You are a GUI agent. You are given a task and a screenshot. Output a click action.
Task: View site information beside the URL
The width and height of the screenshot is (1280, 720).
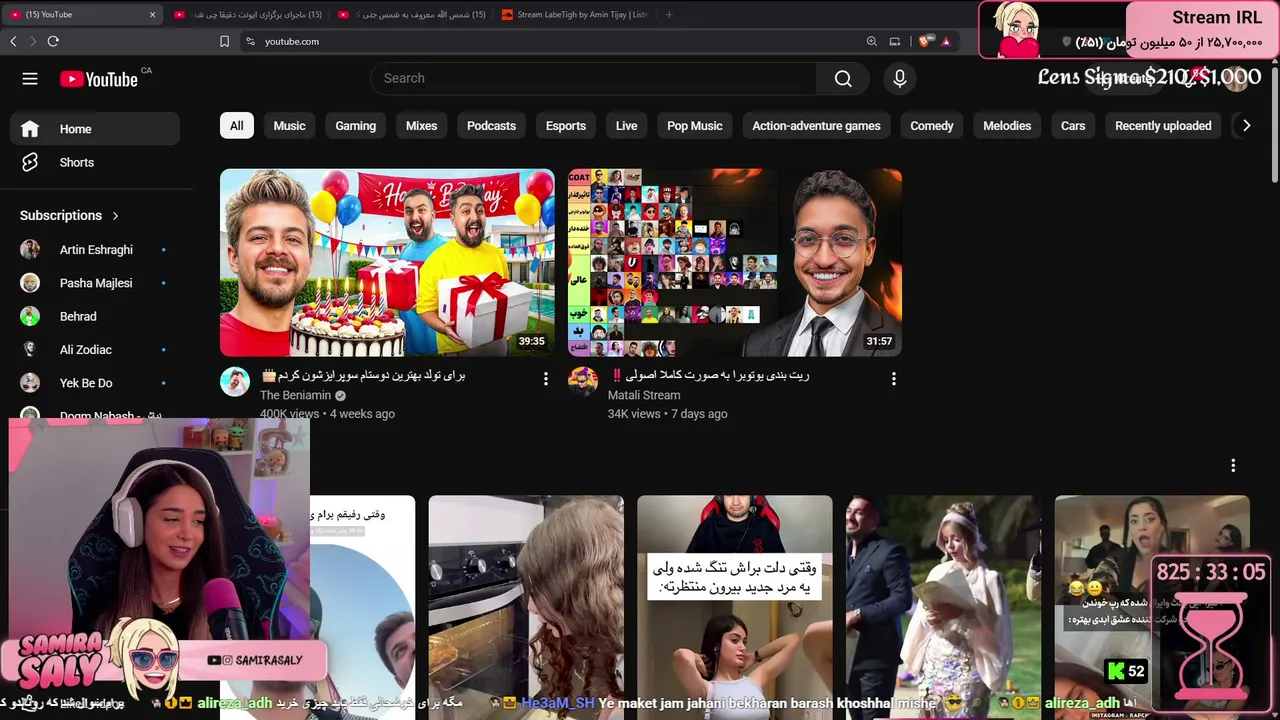click(250, 41)
